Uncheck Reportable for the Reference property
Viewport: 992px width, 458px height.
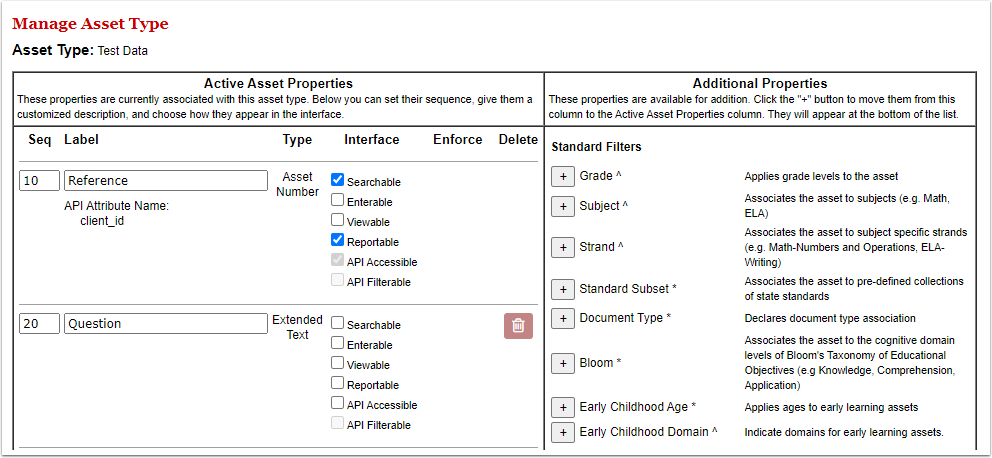pyautogui.click(x=338, y=241)
